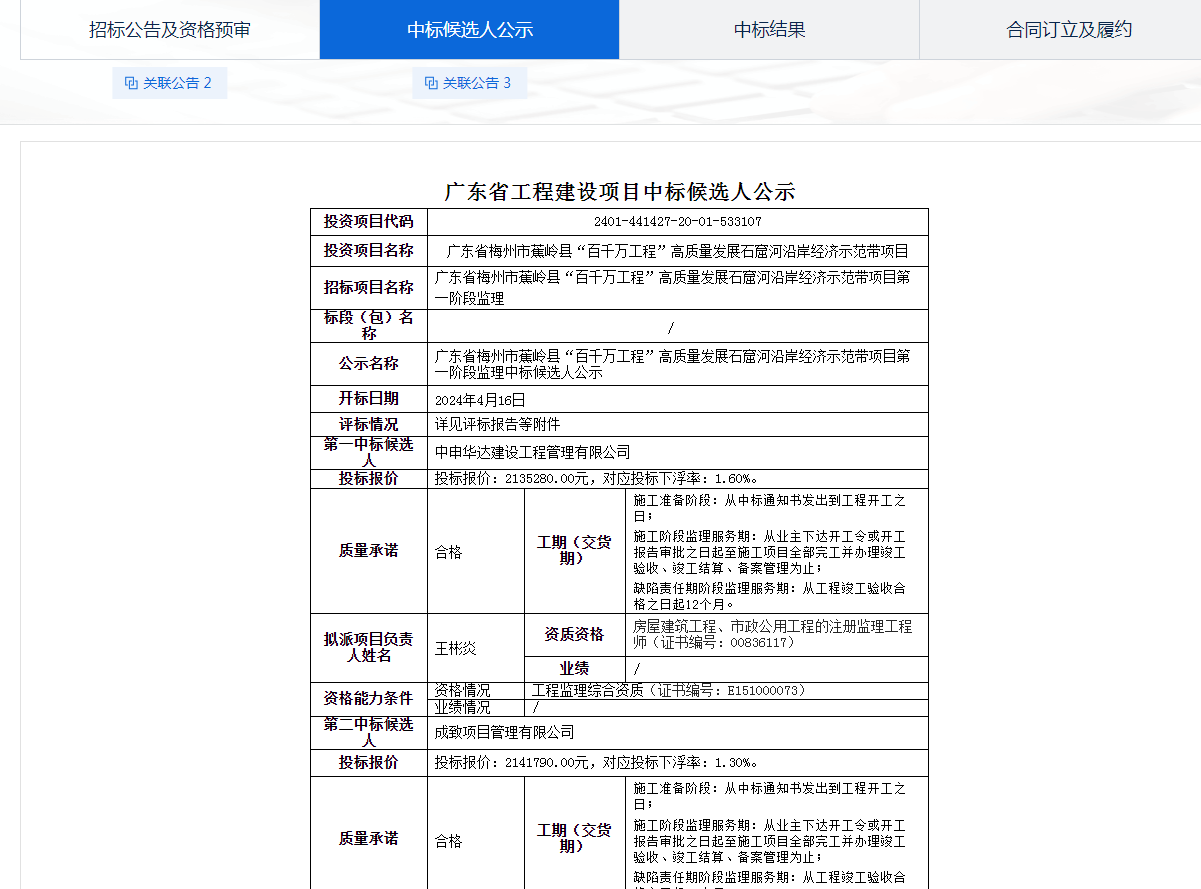Select the 中标候选人公示 tab
This screenshot has width=1201, height=889.
[470, 30]
